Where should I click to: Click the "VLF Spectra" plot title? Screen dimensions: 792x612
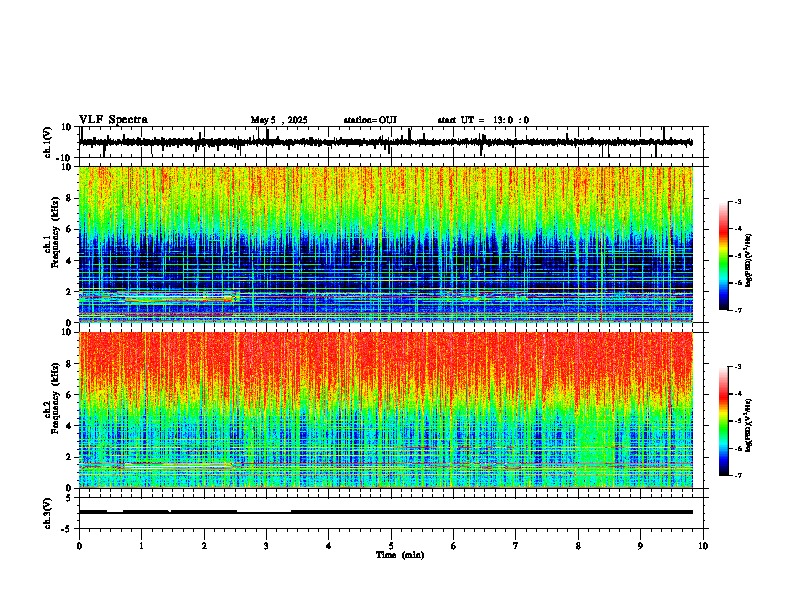(113, 120)
